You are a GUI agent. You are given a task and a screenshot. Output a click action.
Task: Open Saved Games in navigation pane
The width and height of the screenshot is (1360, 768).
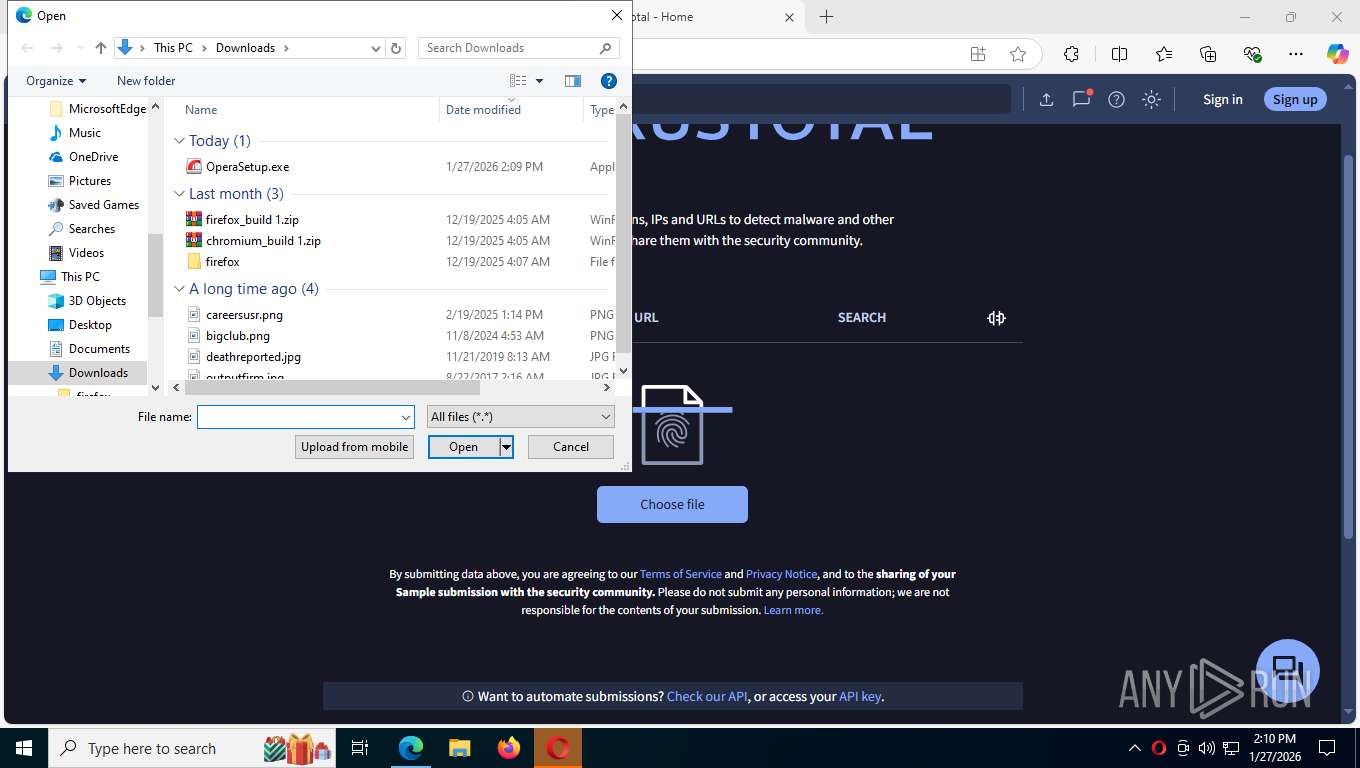(103, 205)
